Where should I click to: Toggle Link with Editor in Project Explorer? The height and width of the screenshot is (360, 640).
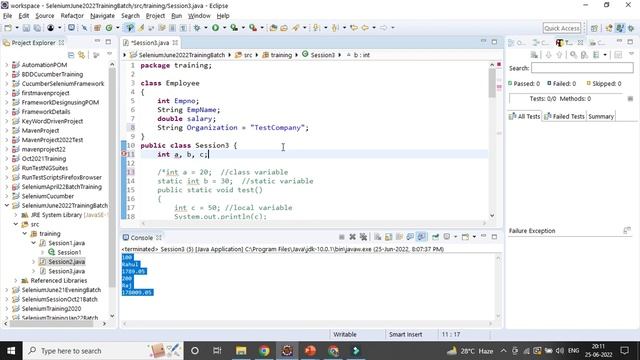(82, 55)
